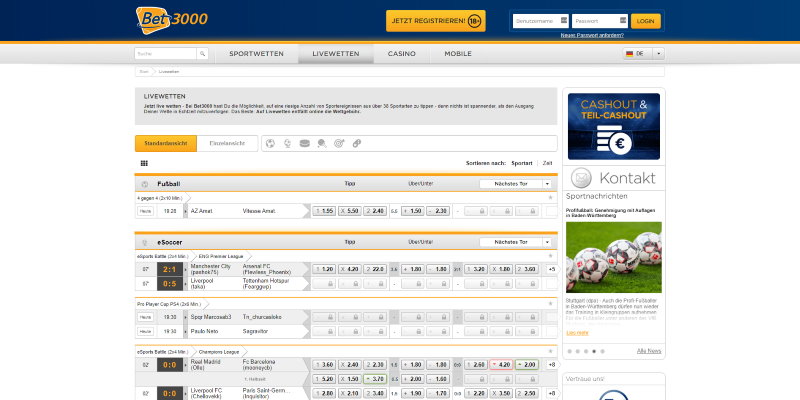800x400 pixels.
Task: Filter by the eSoccer trophy icon
Action: point(287,143)
